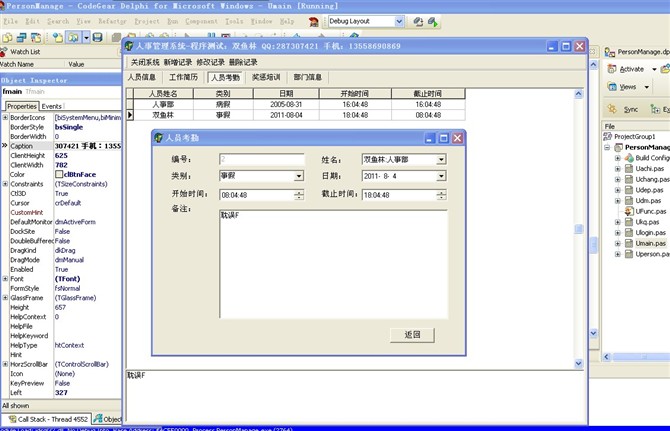
Task: Expand the Font property node
Action: click(x=5, y=279)
